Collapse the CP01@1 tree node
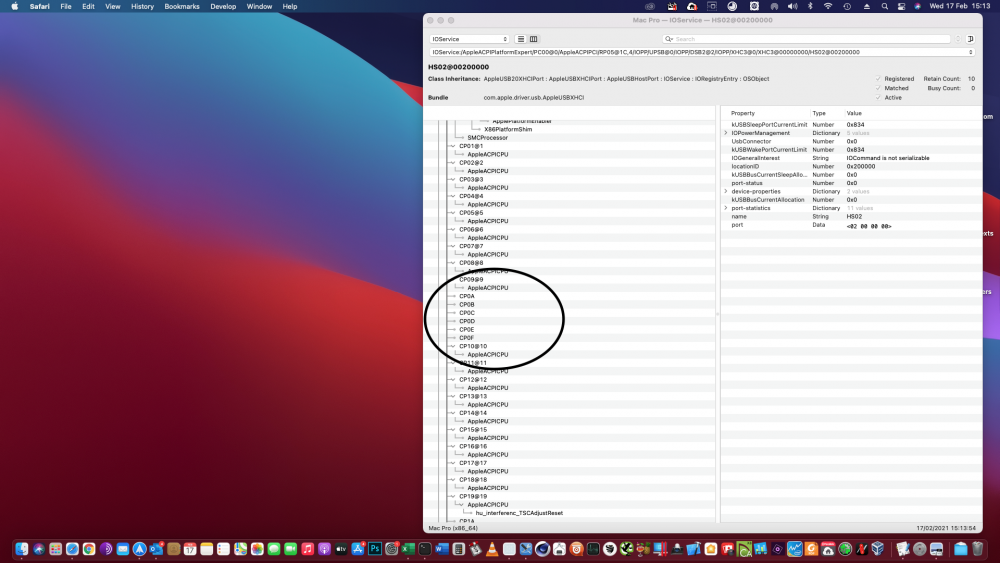Viewport: 1000px width, 563px height. [453, 146]
